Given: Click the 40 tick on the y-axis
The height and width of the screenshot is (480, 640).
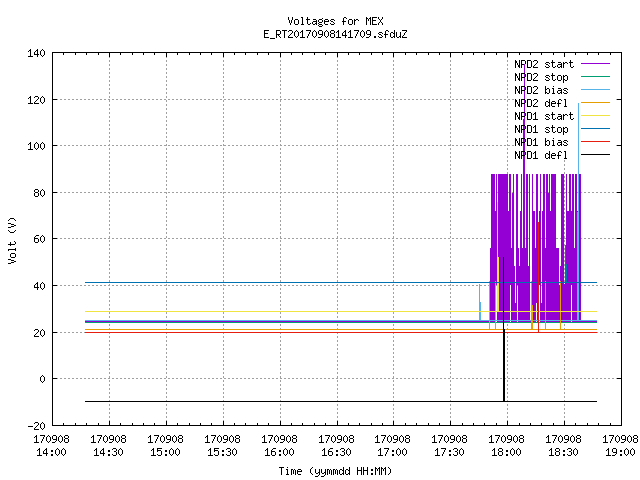Looking at the screenshot, I should 40,286.
